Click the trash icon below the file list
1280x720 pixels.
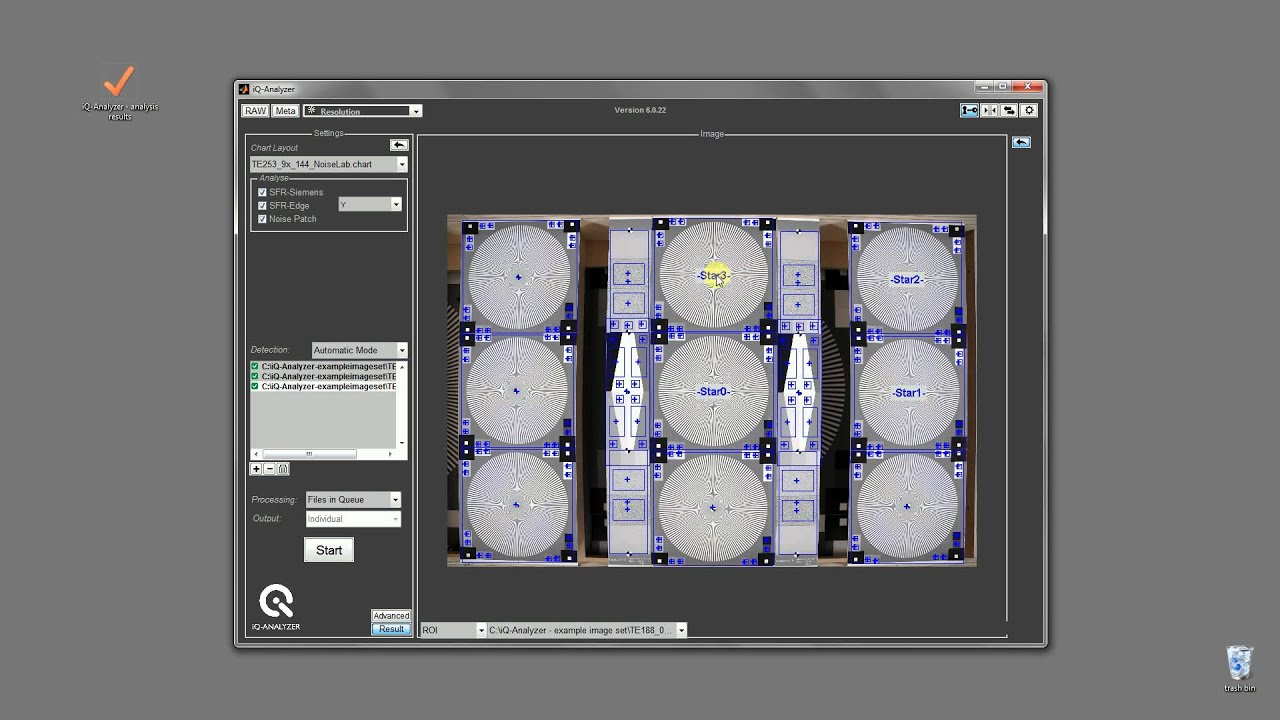pos(283,469)
